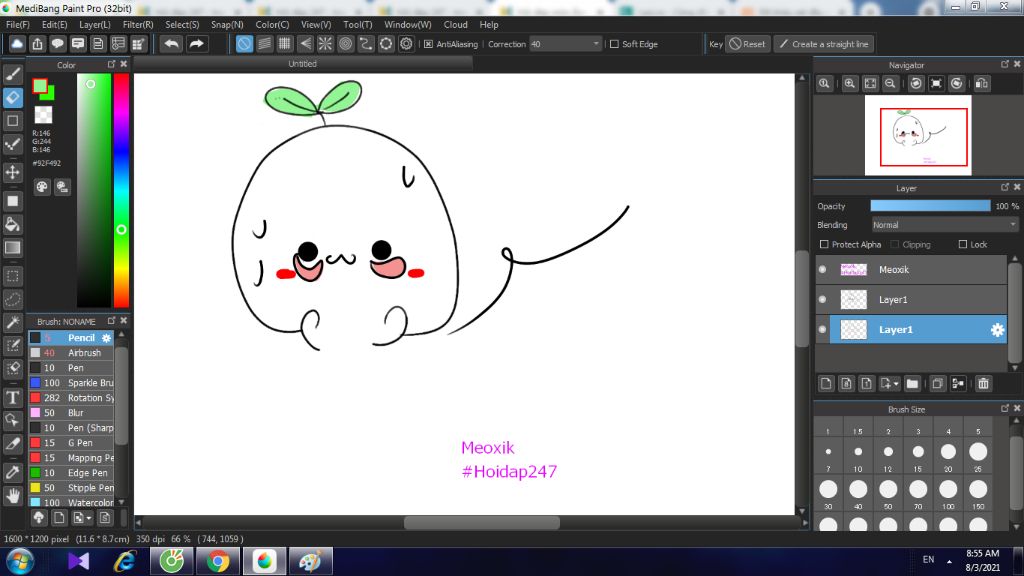
Task: Click zoom in icon in Navigator
Action: (849, 84)
